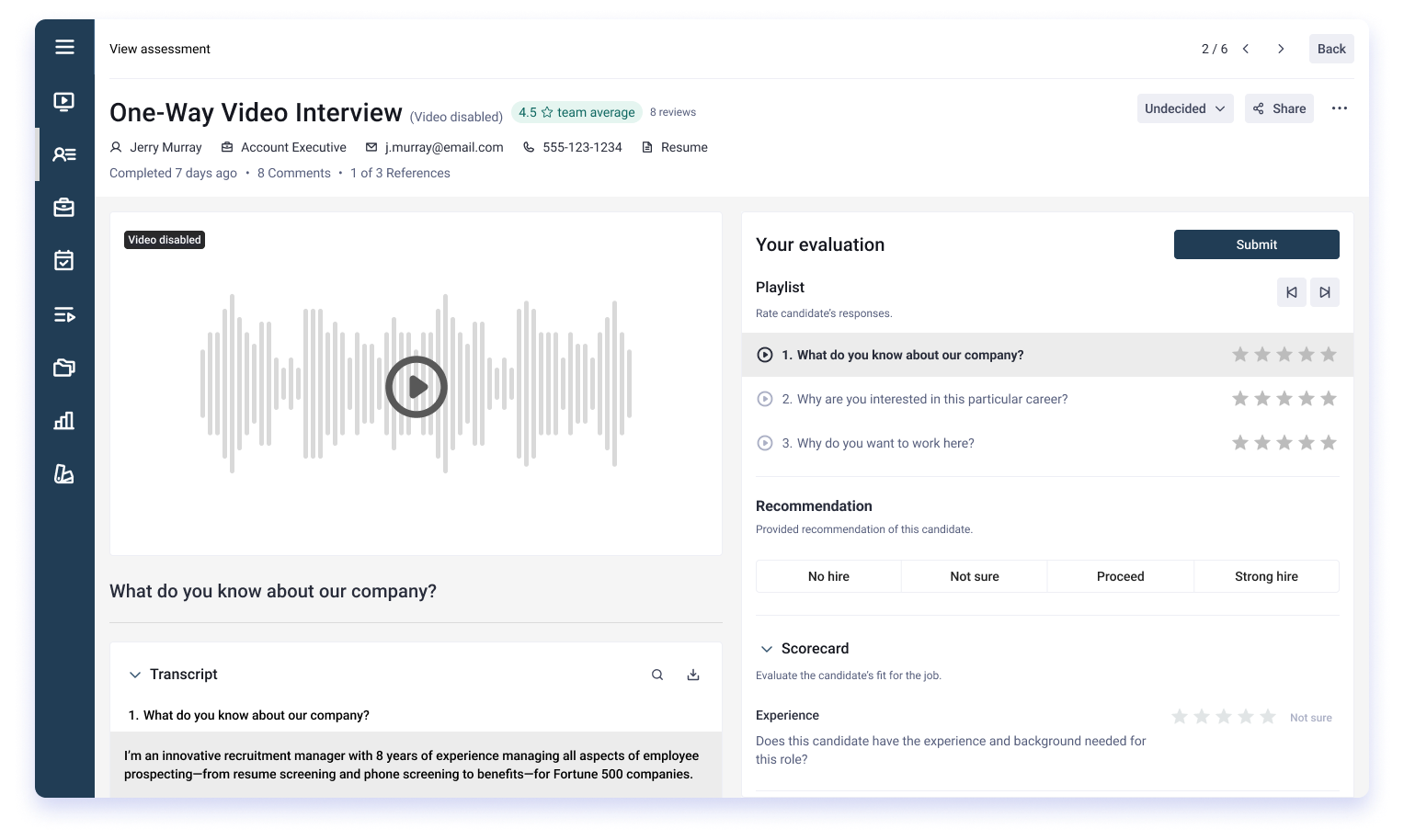Screen dimensions: 1404x840
Task: Click the Jerry Murray candidate name
Action: coord(166,147)
